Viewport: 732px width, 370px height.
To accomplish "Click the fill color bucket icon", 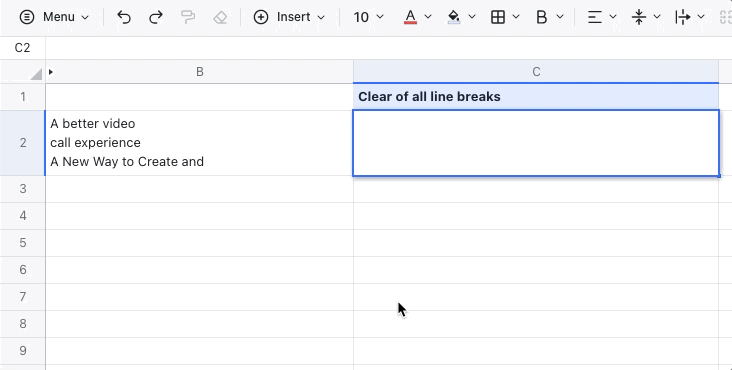I will [454, 17].
